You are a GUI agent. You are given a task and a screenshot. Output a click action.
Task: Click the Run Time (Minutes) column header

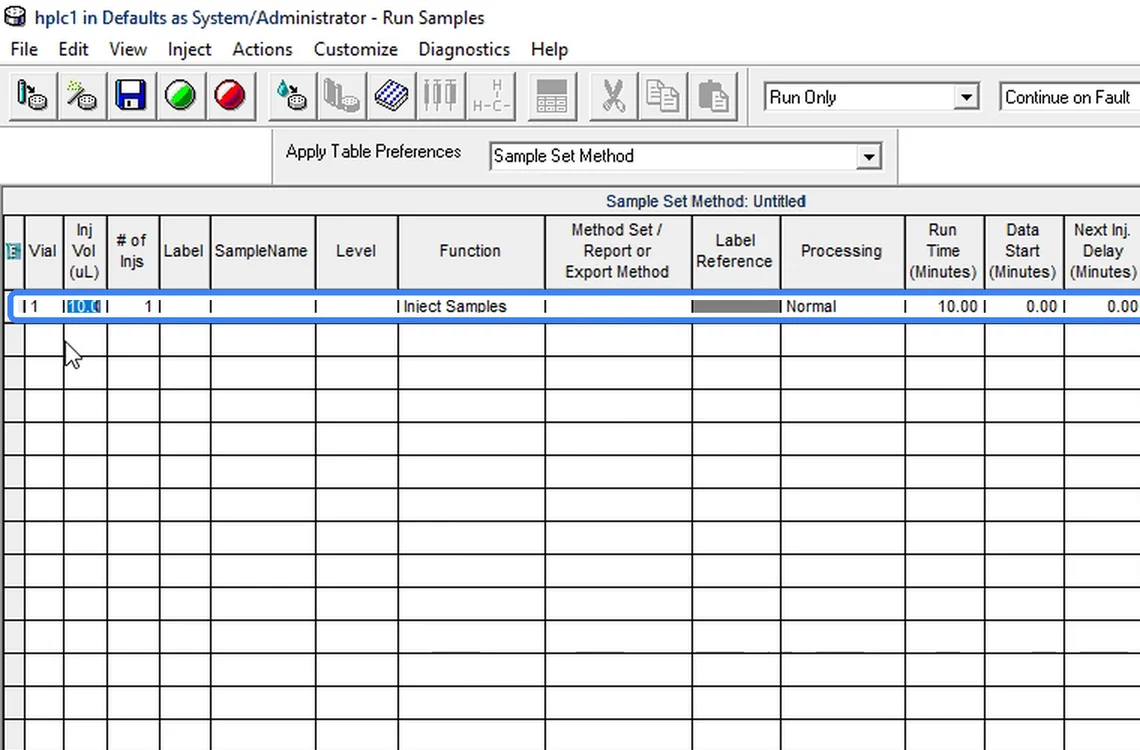tap(944, 251)
